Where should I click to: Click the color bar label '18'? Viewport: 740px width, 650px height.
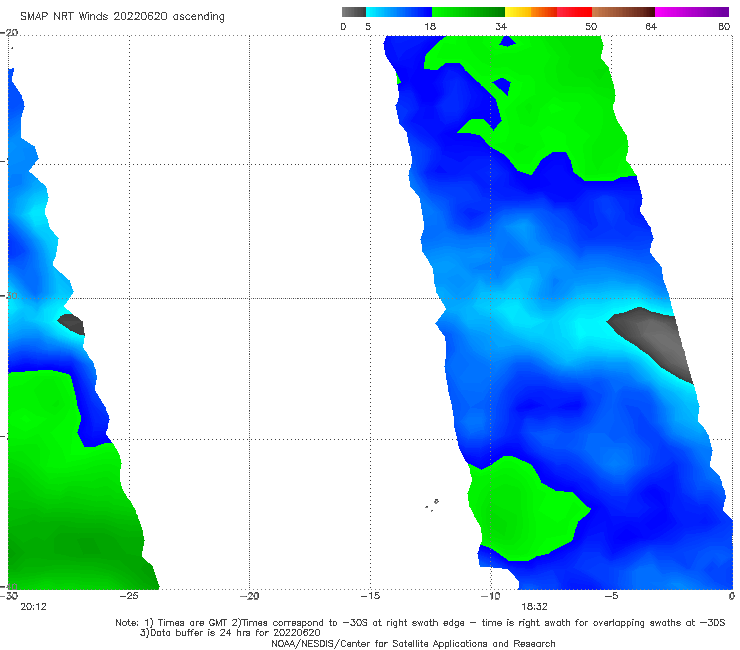click(430, 26)
